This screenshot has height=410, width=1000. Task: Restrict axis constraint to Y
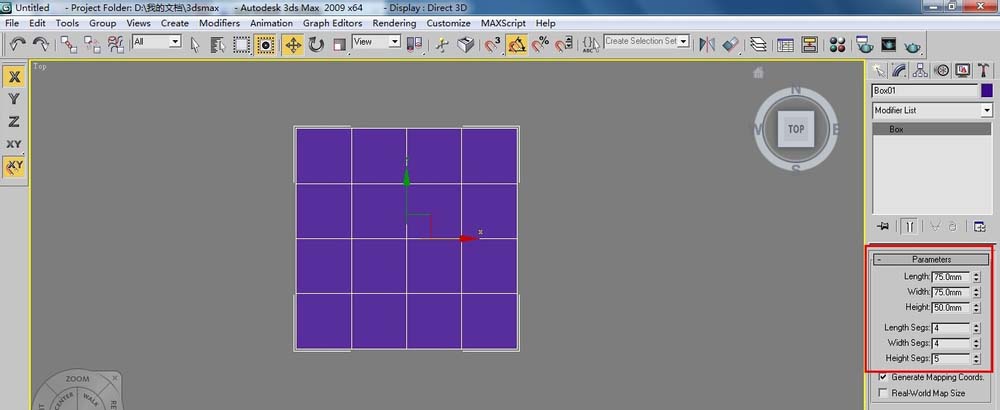point(14,99)
